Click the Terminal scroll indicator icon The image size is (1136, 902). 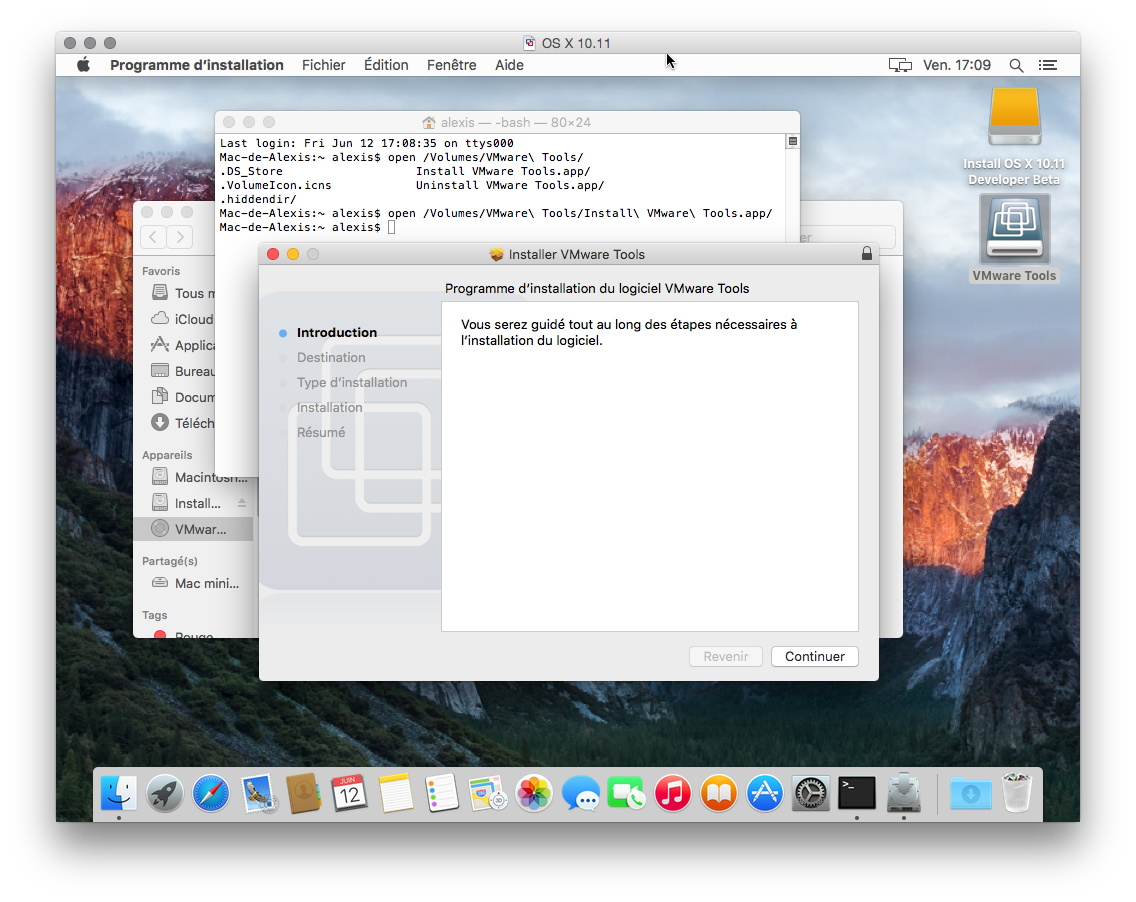coord(793,142)
